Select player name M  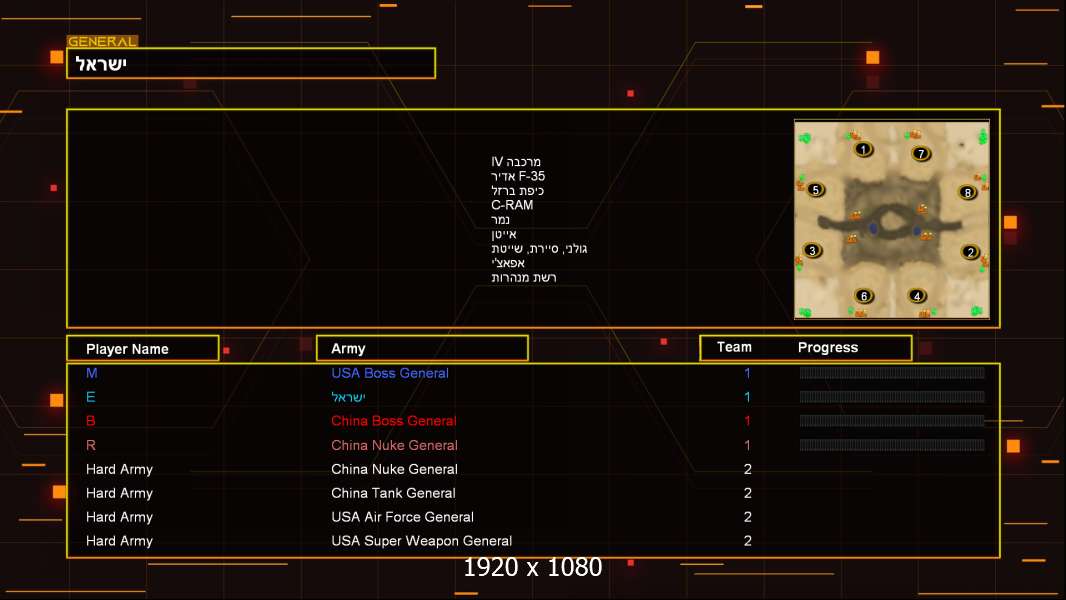tap(92, 373)
